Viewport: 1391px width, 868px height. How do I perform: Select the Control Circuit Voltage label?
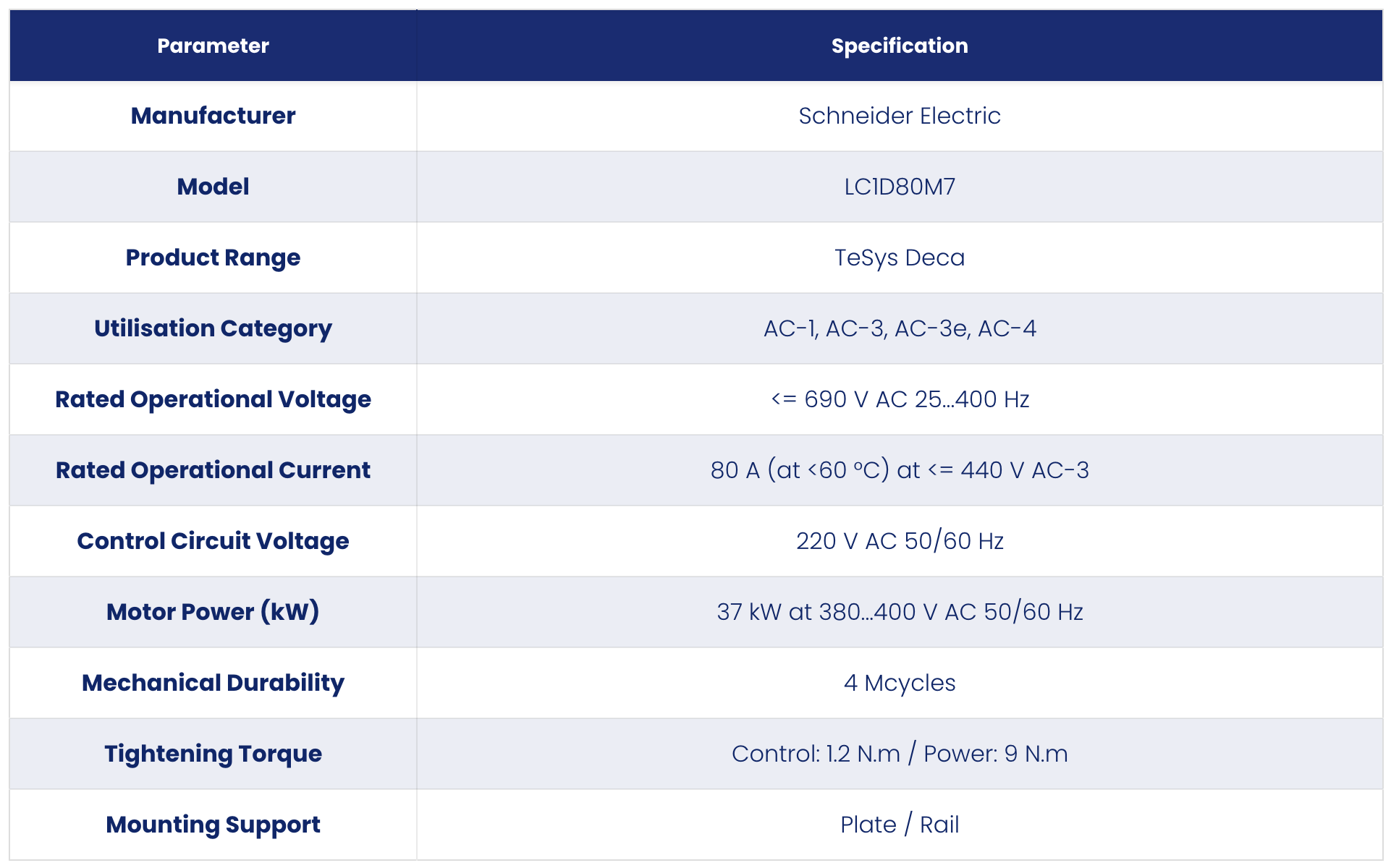(x=213, y=541)
